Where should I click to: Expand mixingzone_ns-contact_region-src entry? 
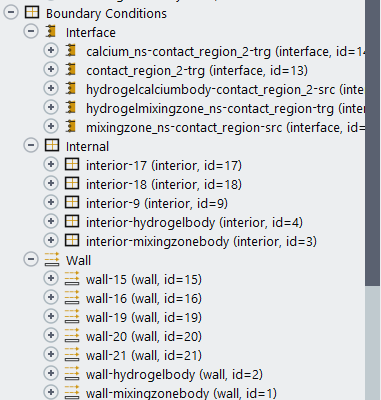click(51, 127)
